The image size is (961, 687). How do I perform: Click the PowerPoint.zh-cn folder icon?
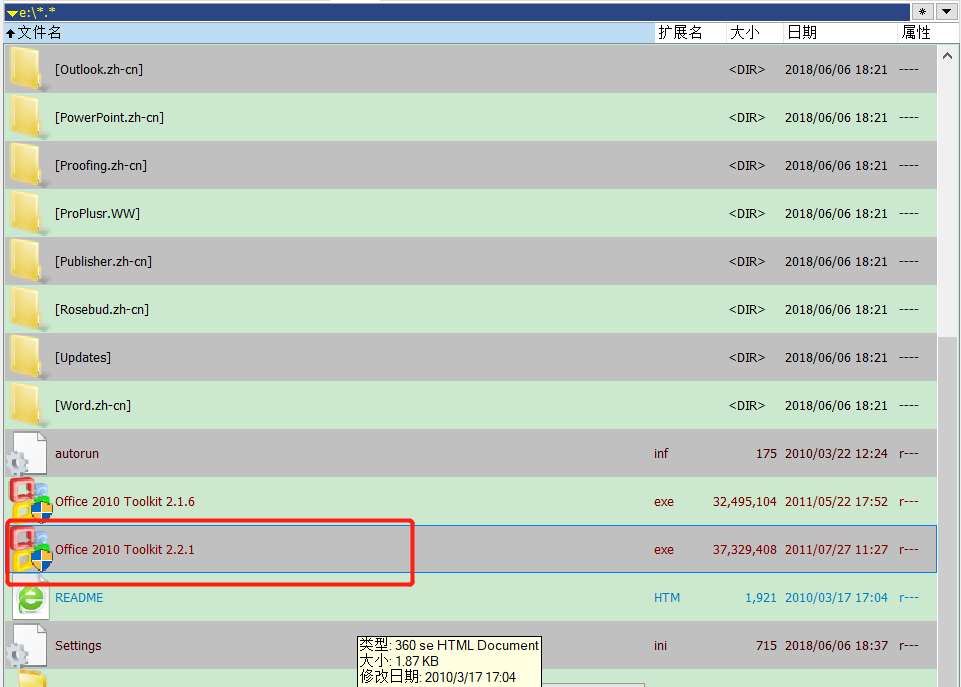[x=26, y=116]
